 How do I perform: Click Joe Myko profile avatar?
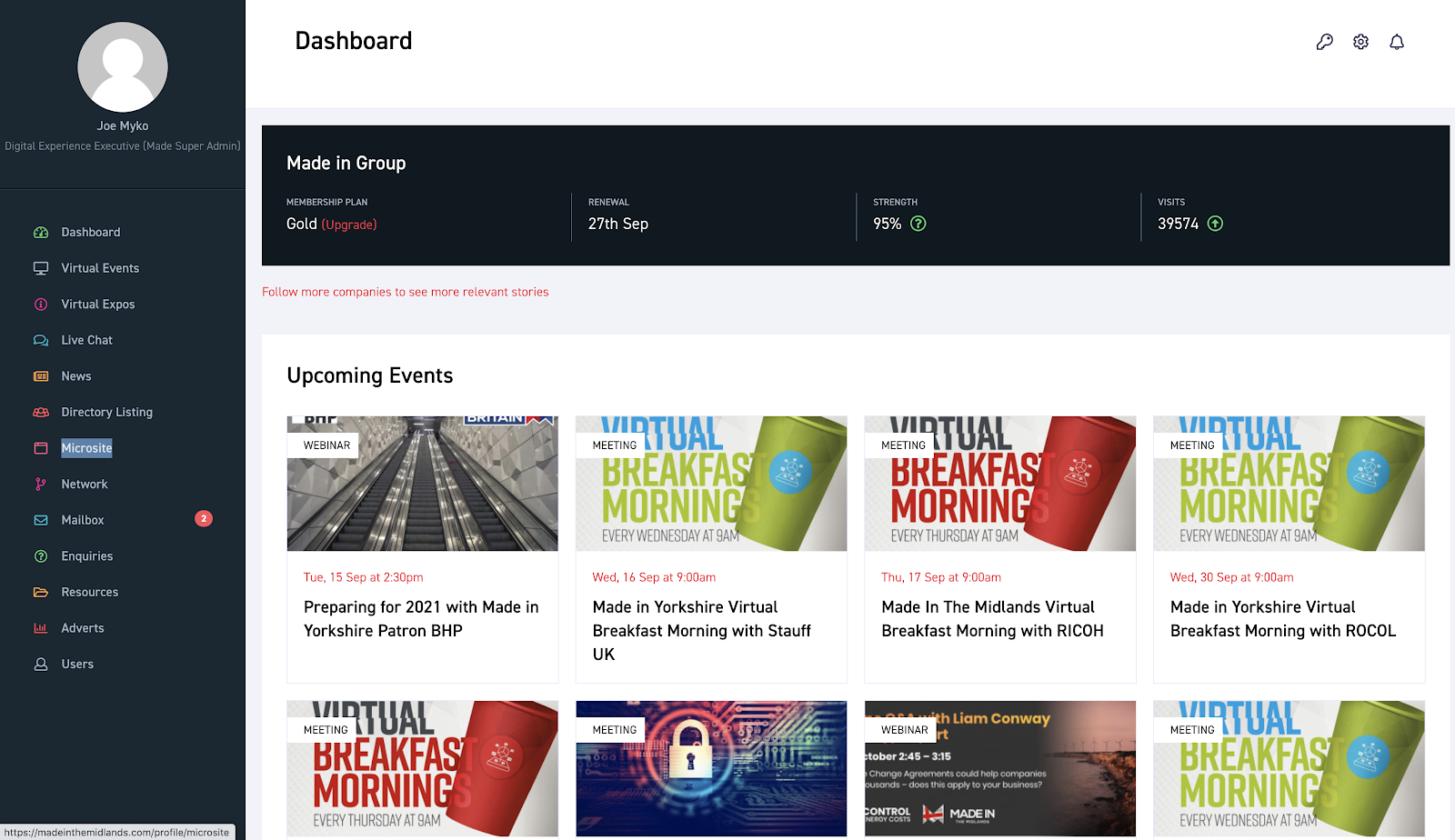point(123,67)
